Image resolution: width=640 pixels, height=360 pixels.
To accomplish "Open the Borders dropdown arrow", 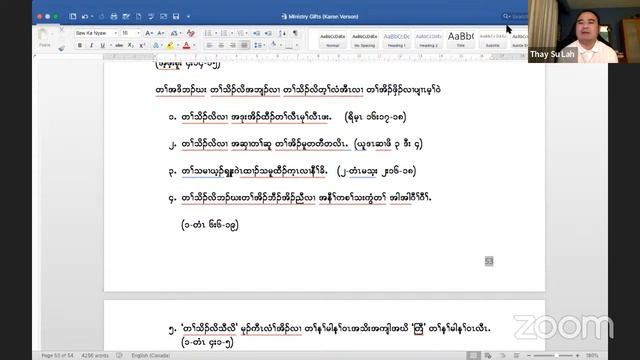I will (297, 46).
